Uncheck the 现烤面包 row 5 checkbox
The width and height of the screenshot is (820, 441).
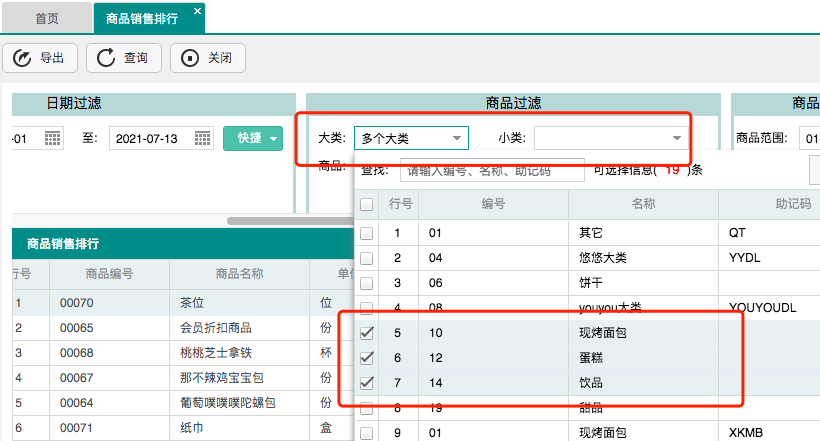(x=366, y=332)
